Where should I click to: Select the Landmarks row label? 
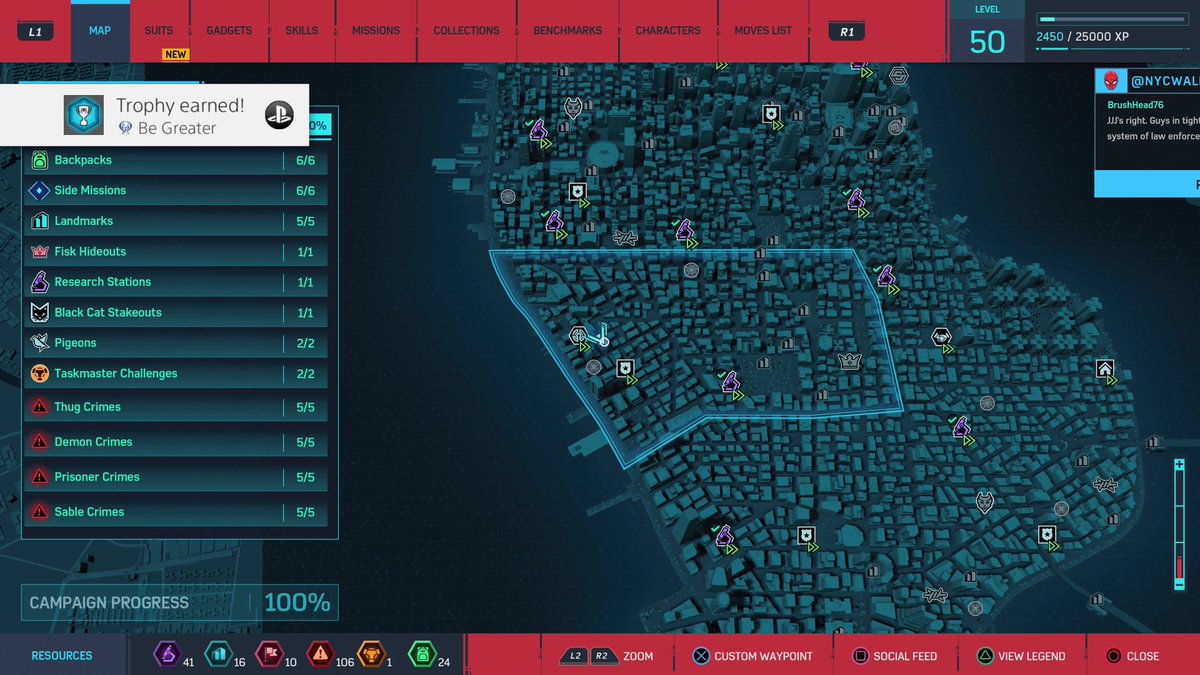click(84, 221)
